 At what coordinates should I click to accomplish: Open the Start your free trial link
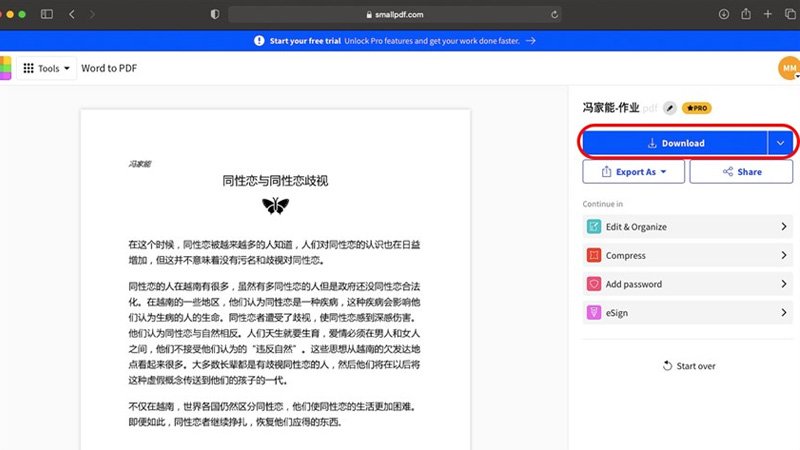[305, 41]
